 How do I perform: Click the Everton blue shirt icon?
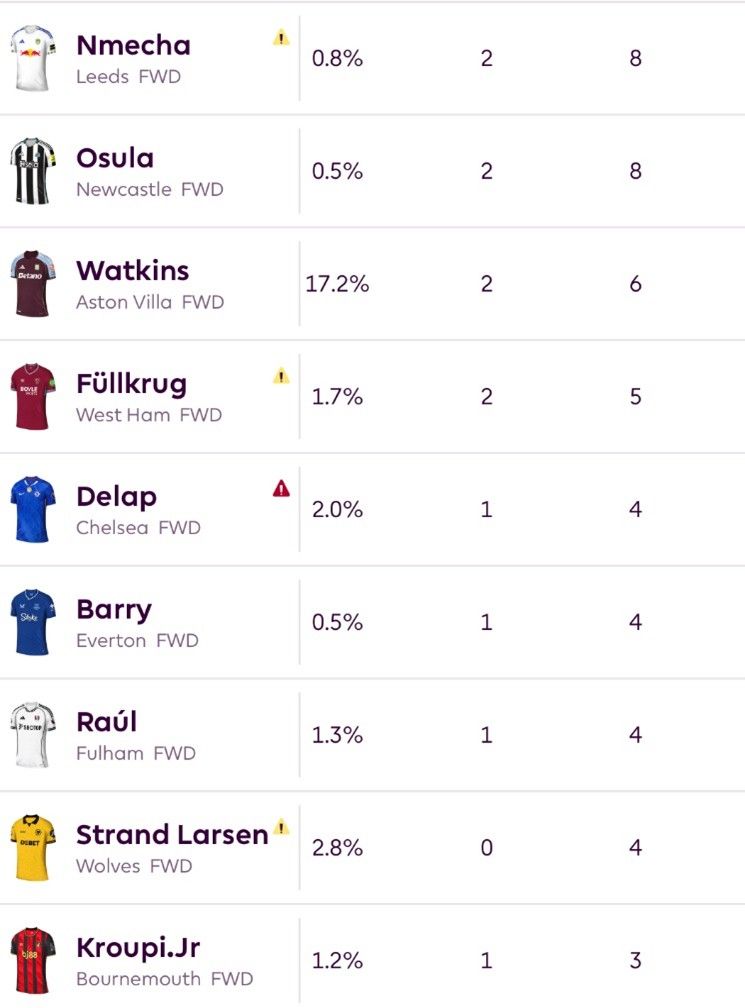[x=33, y=622]
